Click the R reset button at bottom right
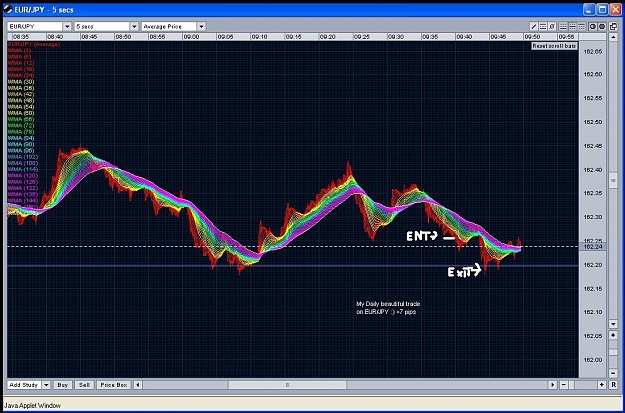 coord(613,385)
